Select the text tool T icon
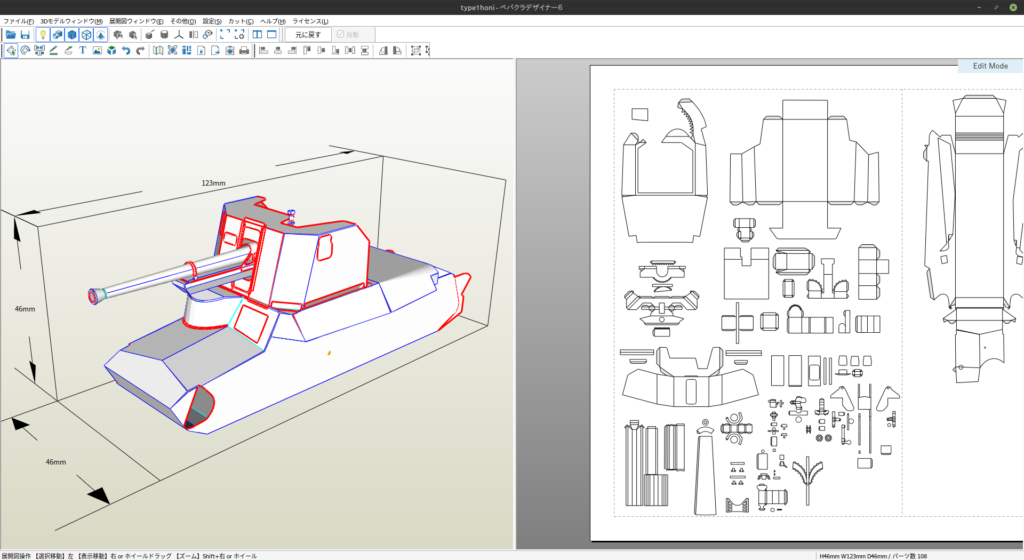1024x560 pixels. [x=82, y=51]
